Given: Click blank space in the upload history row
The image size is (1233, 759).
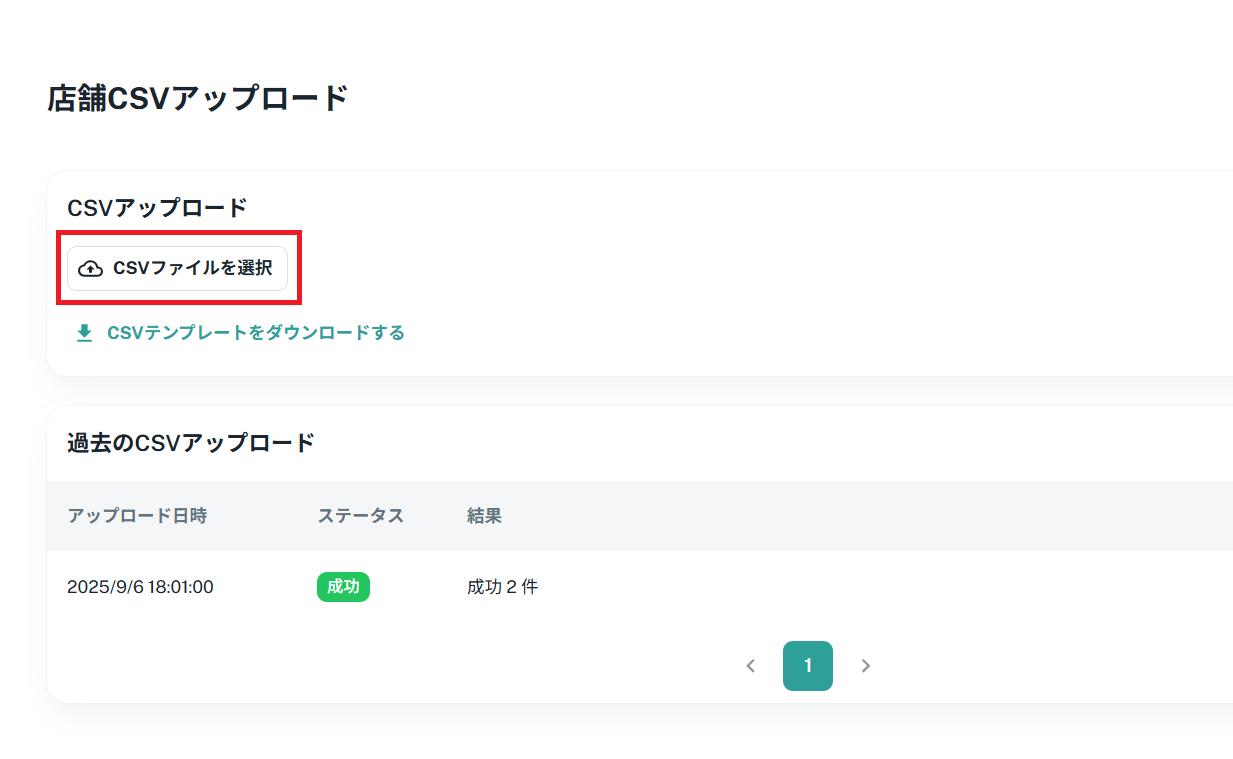Looking at the screenshot, I should (x=850, y=587).
